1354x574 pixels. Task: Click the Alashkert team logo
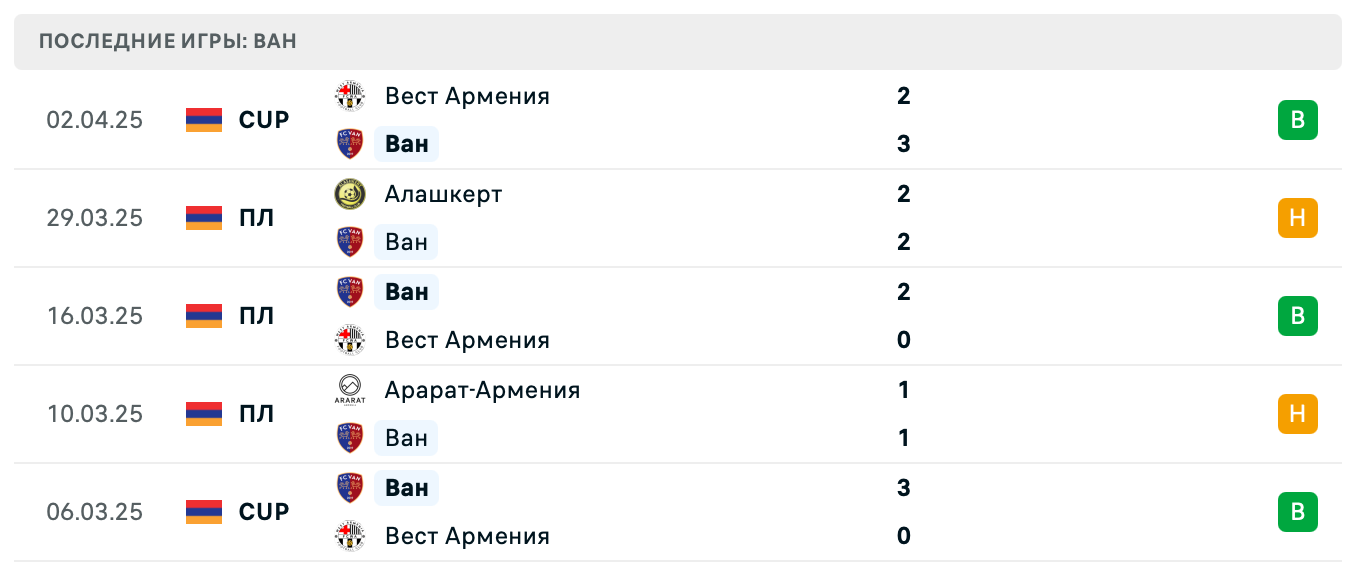pyautogui.click(x=350, y=194)
